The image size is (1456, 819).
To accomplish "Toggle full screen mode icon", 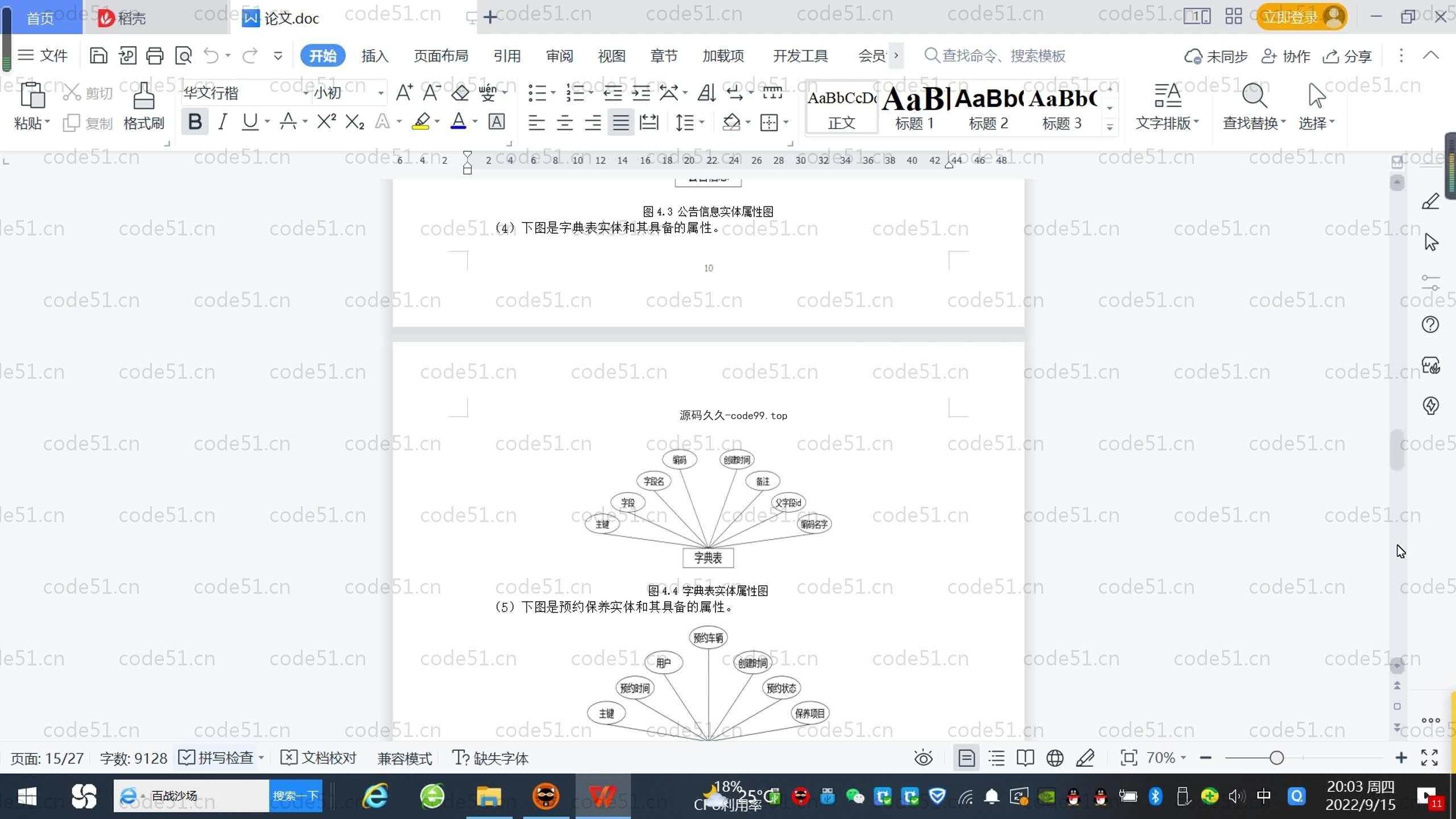I will pos(1429,758).
